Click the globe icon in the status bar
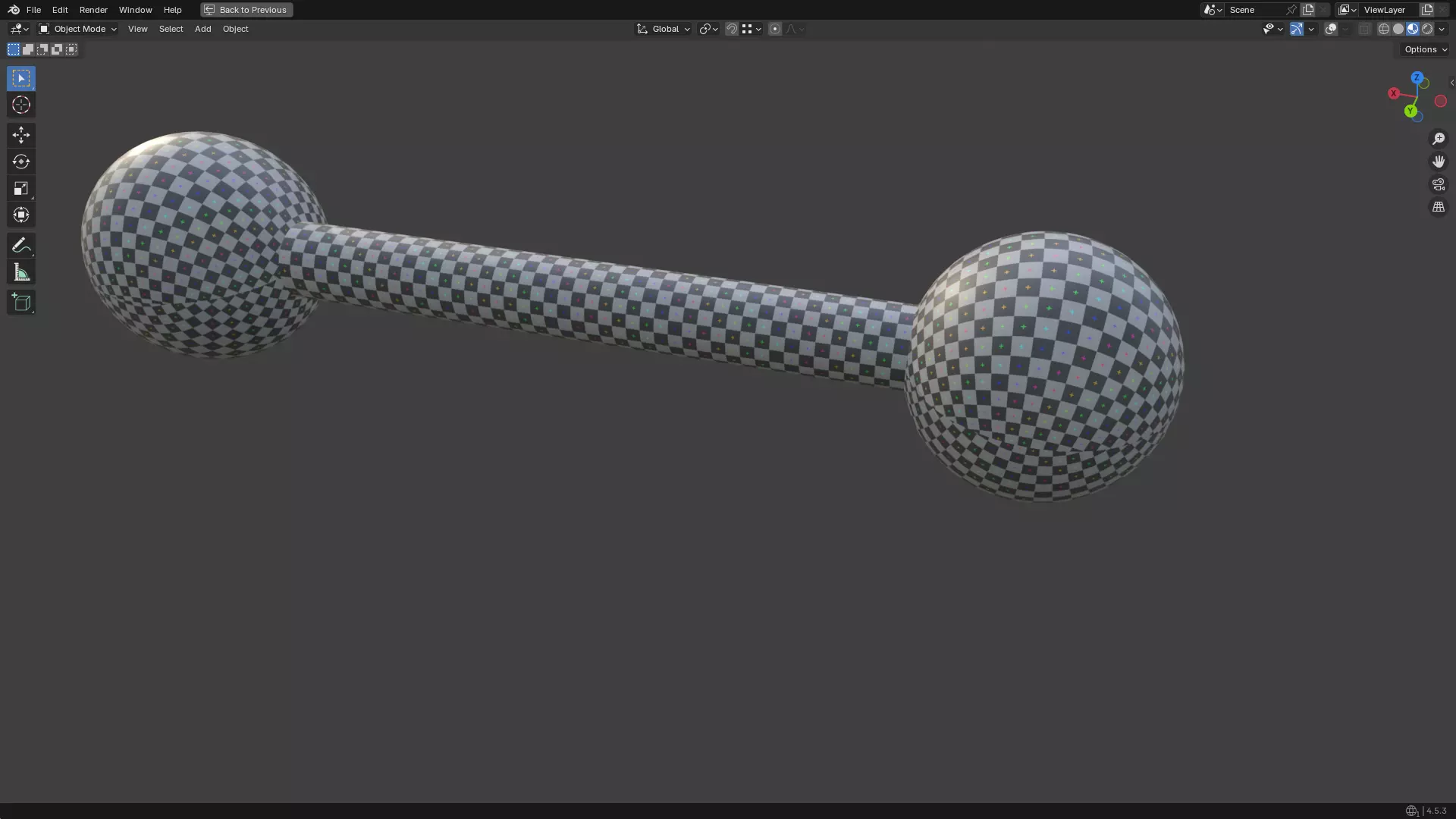The image size is (1456, 819). (1411, 811)
